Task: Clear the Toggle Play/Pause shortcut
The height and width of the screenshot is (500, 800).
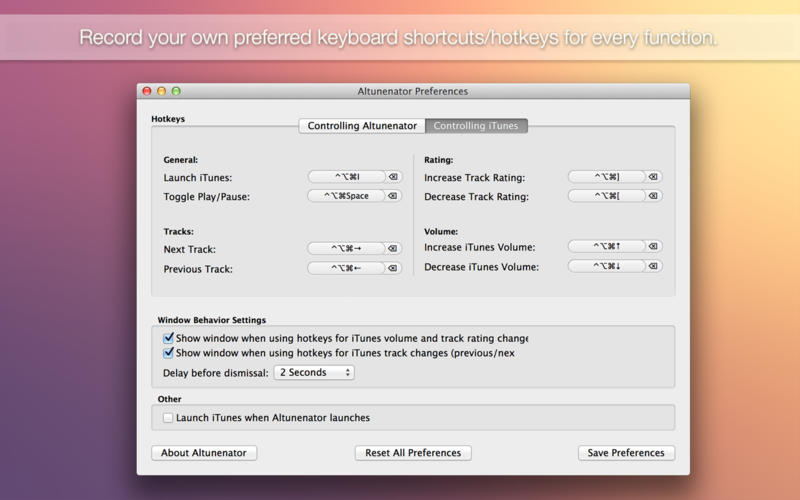Action: (x=393, y=196)
